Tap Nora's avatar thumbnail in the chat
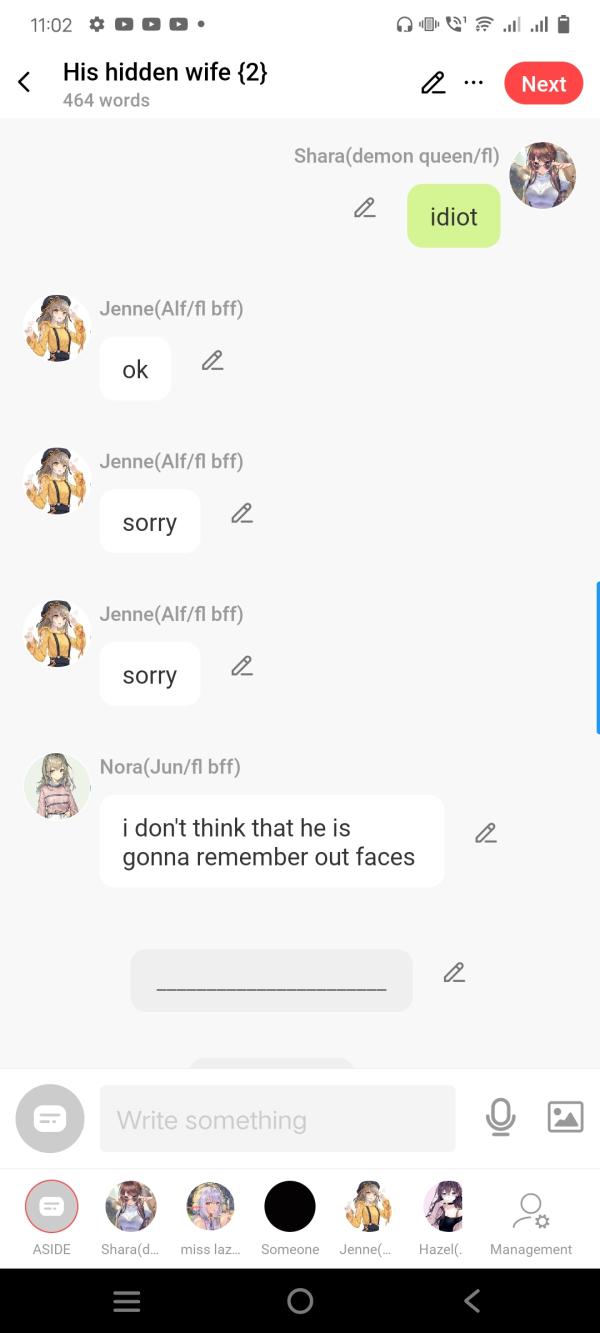Viewport: 600px width, 1333px height. tap(57, 786)
